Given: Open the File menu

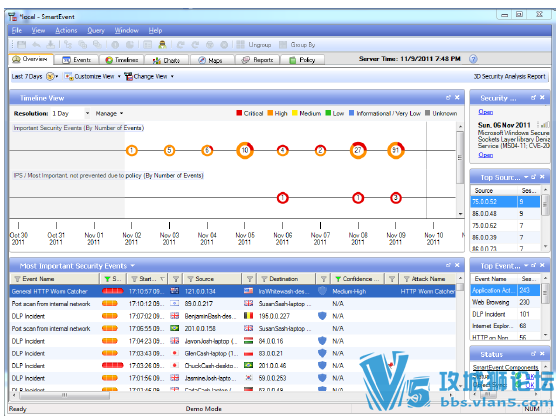Looking at the screenshot, I should click(x=16, y=31).
